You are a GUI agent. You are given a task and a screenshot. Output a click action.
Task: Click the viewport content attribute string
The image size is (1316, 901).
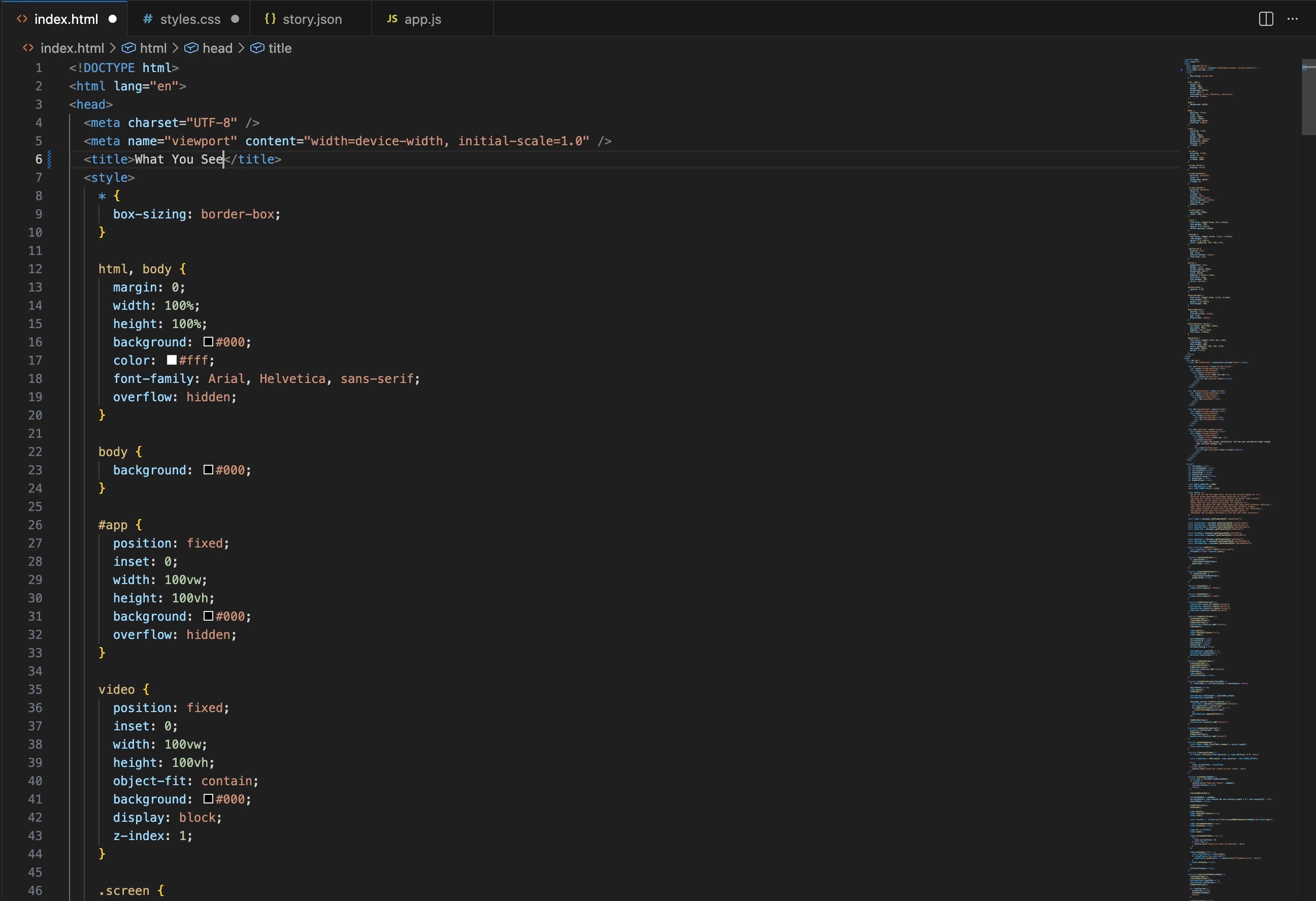[446, 141]
